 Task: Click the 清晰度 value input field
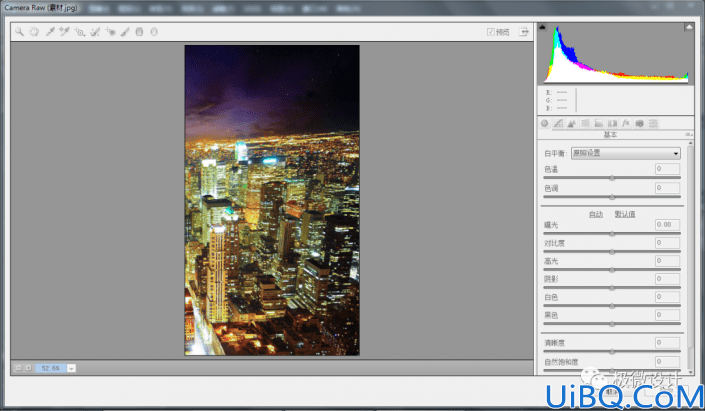667,343
